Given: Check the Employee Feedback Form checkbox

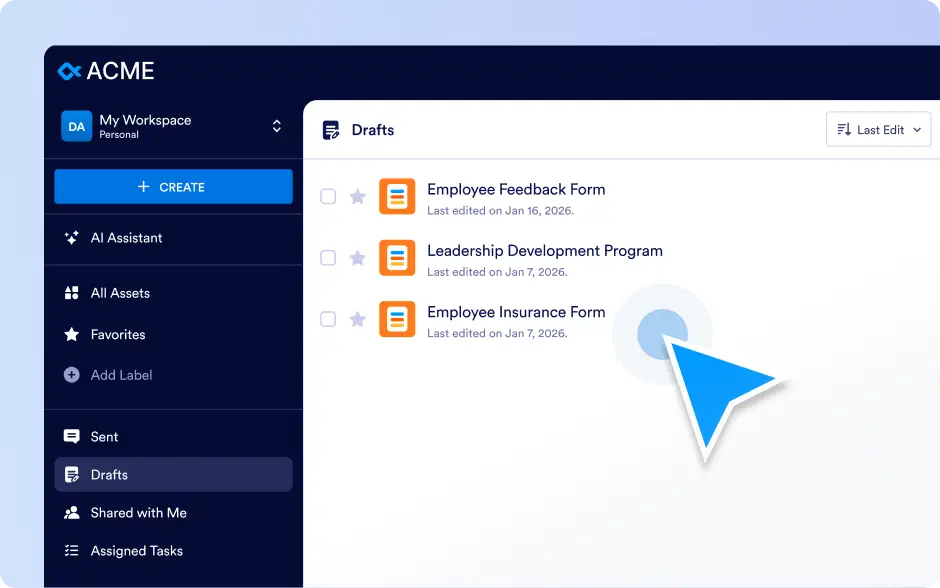Looking at the screenshot, I should pyautogui.click(x=328, y=197).
